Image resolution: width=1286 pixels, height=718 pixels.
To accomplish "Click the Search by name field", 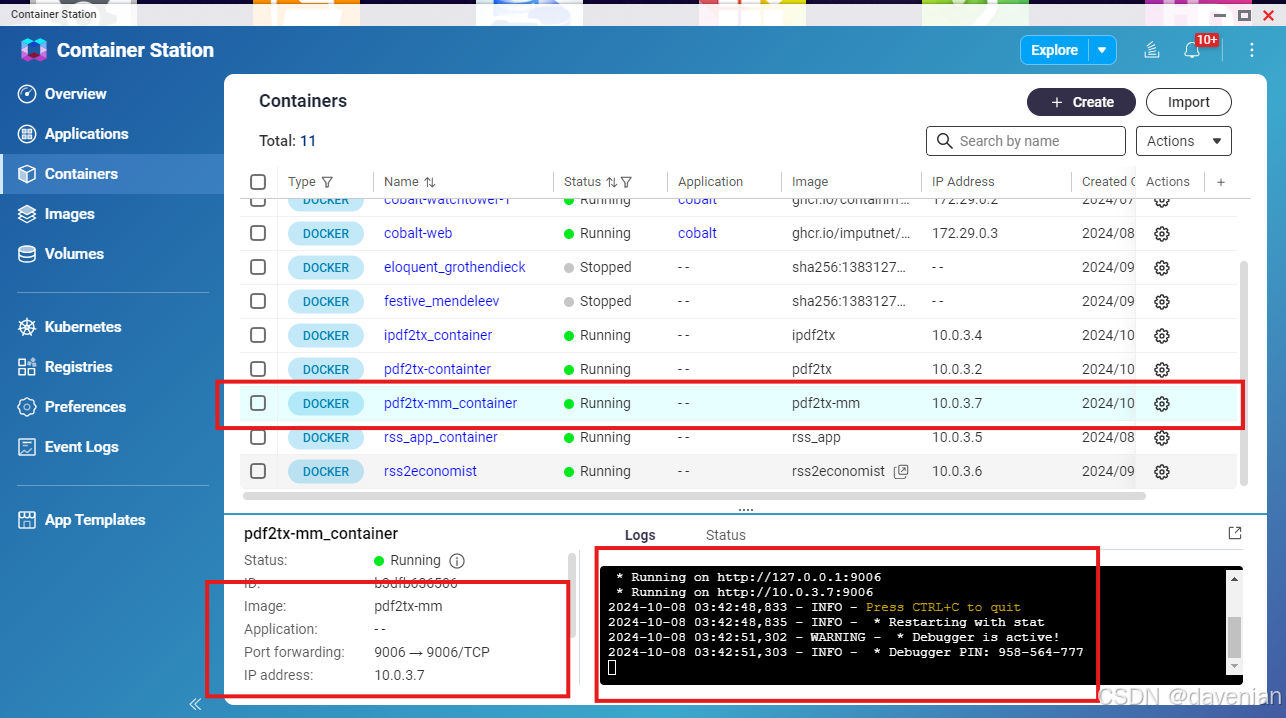I will pyautogui.click(x=1026, y=141).
